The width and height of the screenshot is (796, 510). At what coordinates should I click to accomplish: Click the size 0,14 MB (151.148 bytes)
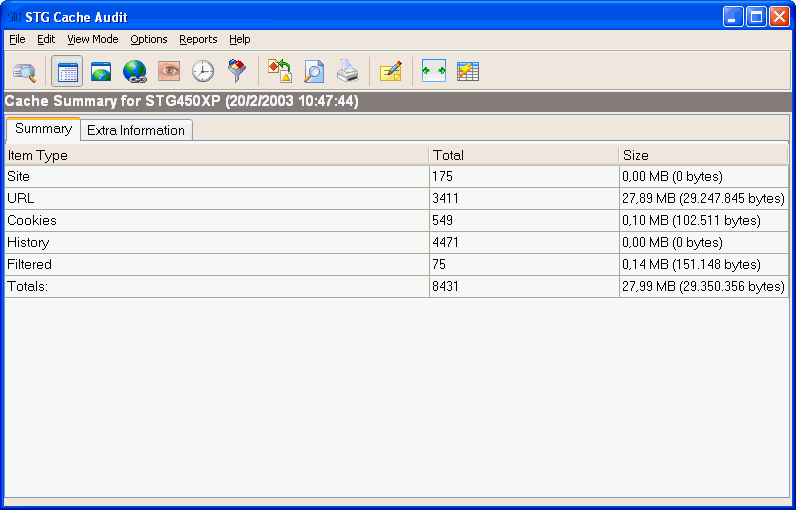point(691,264)
